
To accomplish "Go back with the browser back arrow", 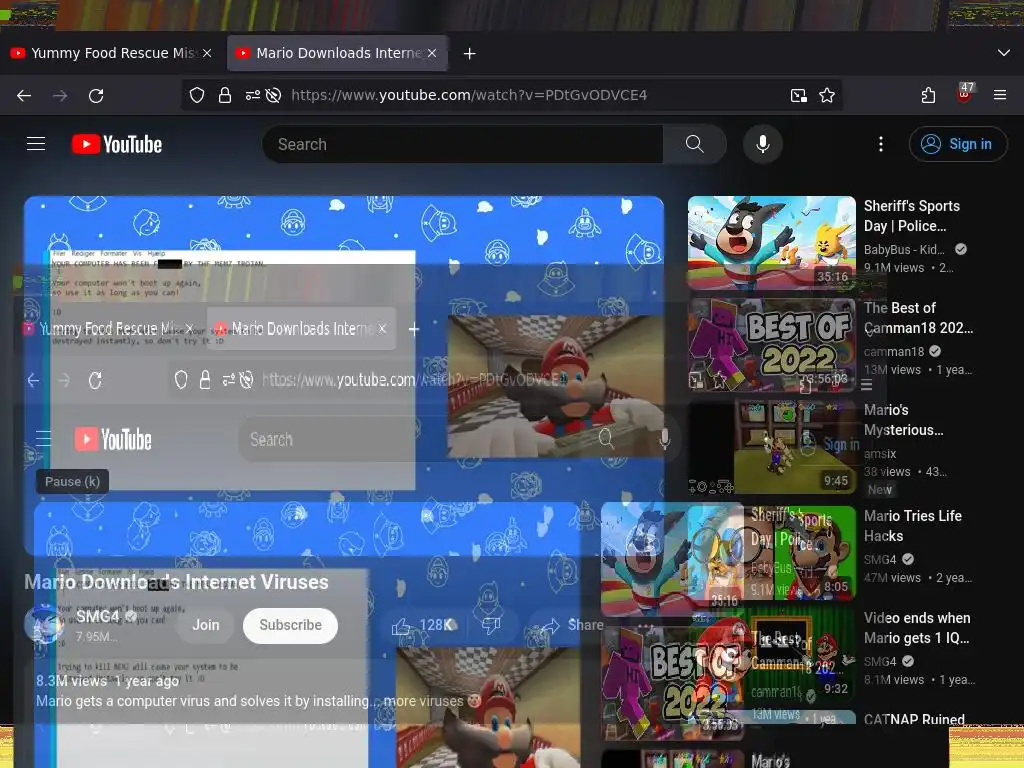I will coord(24,95).
